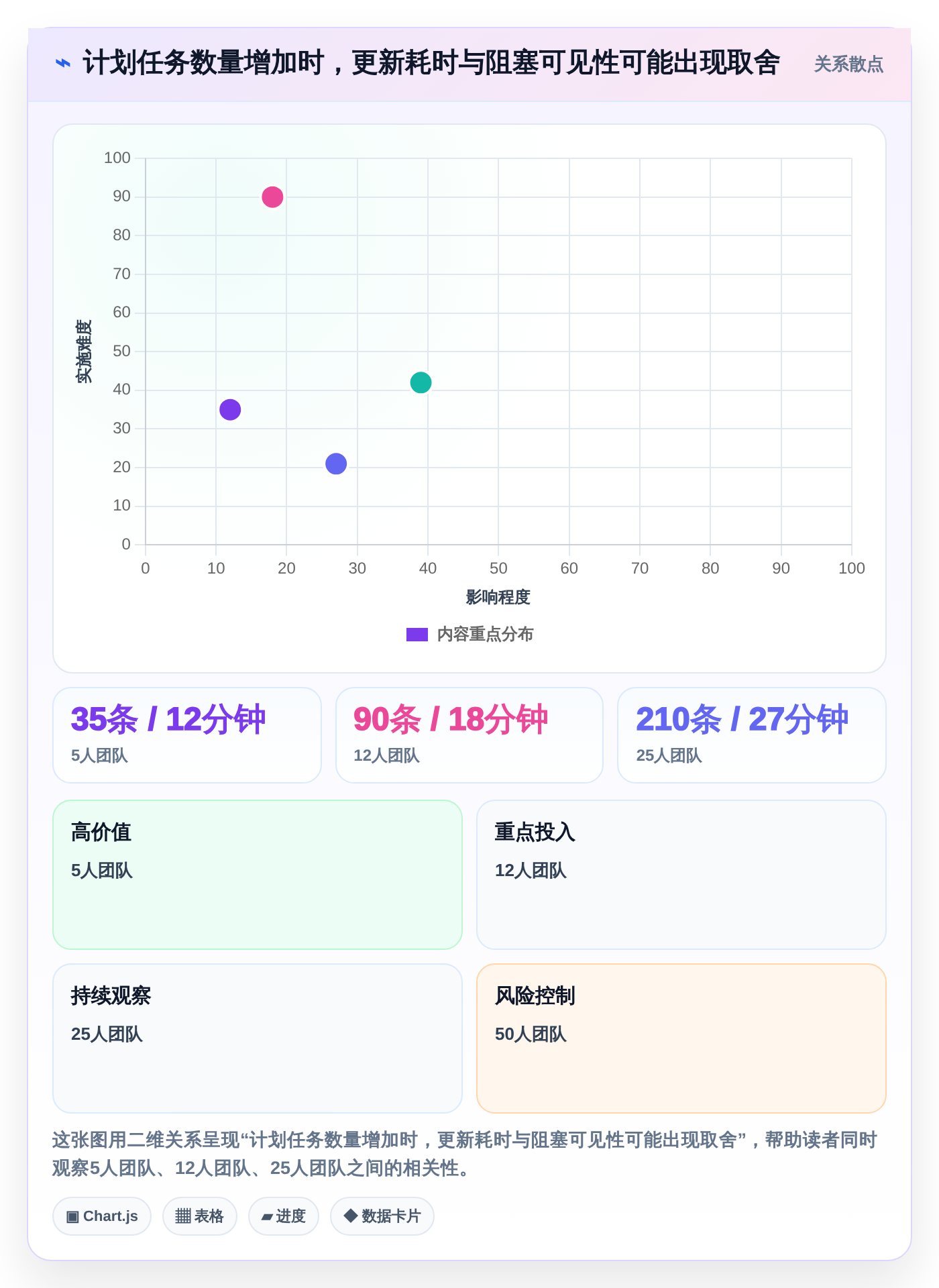Image resolution: width=939 pixels, height=1288 pixels.
Task: Click the 5人团队 subtitle under 35条 / 12分钟
Action: pyautogui.click(x=99, y=756)
